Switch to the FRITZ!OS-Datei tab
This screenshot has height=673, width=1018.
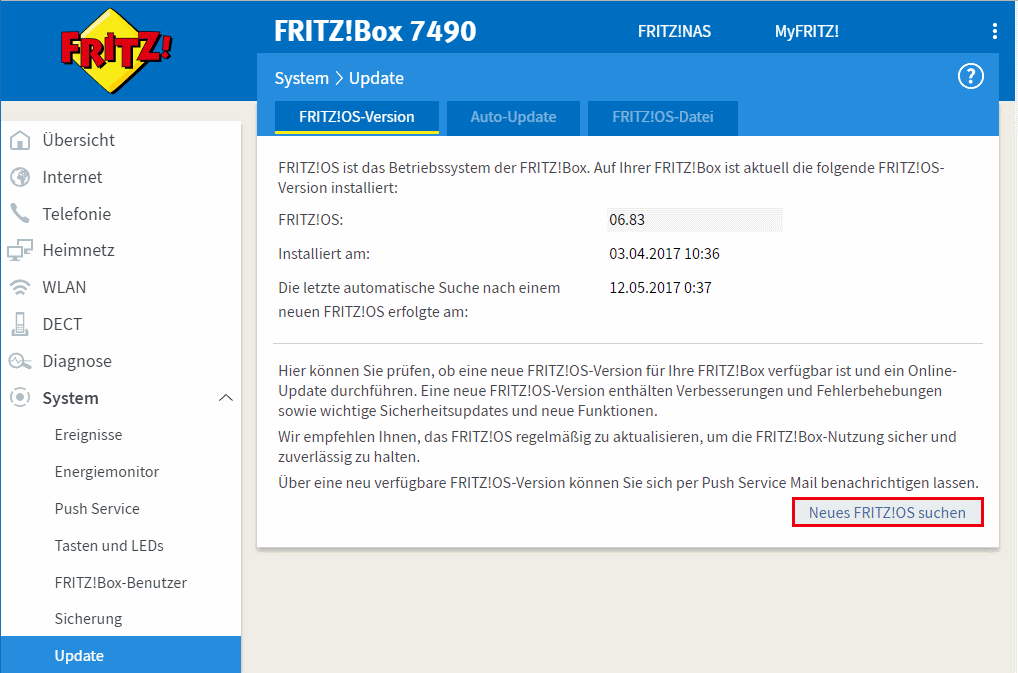tap(662, 117)
